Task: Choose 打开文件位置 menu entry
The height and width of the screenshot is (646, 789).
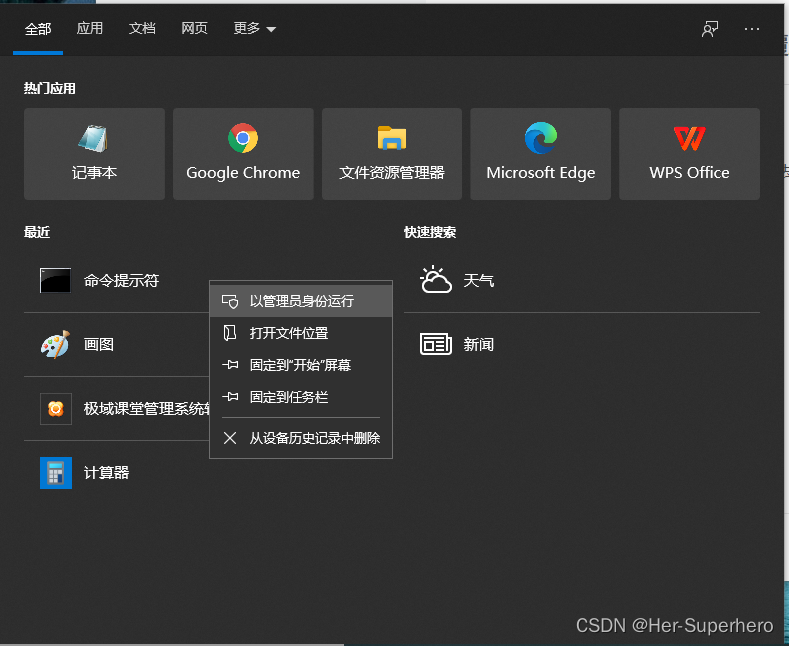Action: coord(301,333)
